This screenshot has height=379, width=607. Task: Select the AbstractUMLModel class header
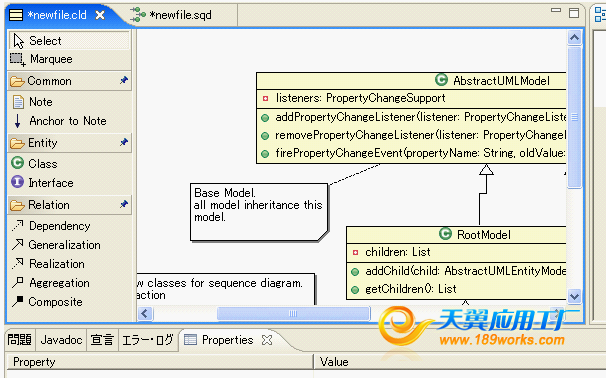[x=412, y=81]
